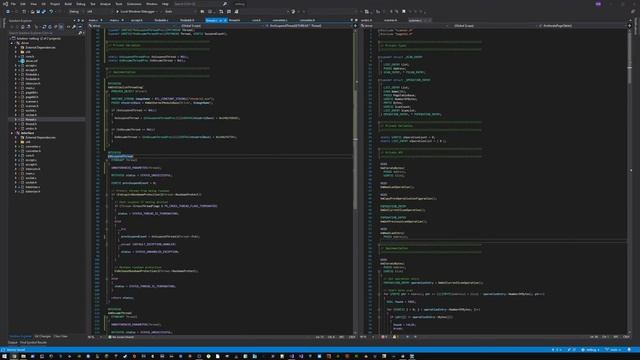
Task: Open the Git menu
Action: pyautogui.click(x=43, y=4)
